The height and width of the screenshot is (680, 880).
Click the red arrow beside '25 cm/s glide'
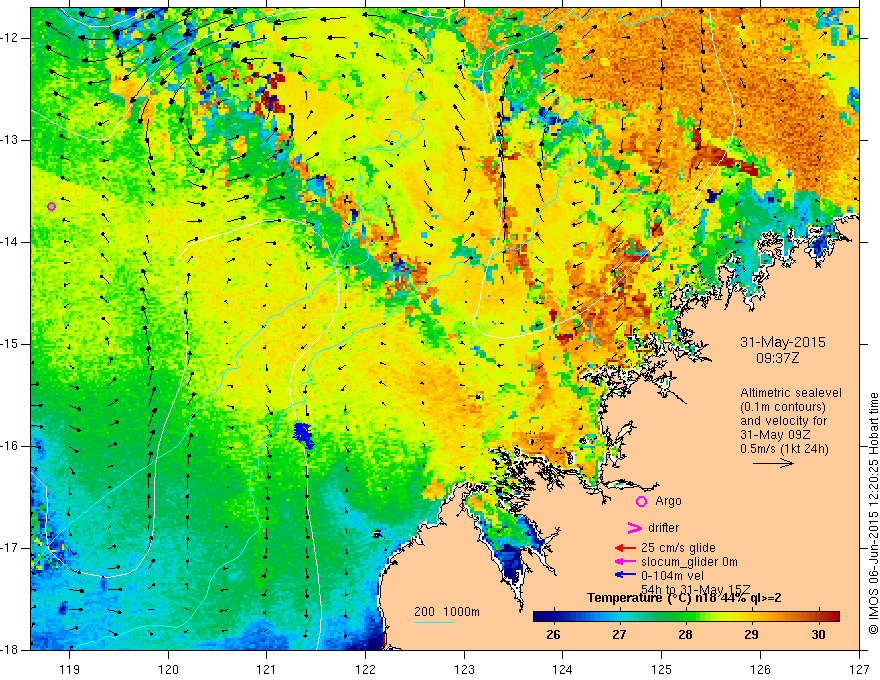click(625, 548)
